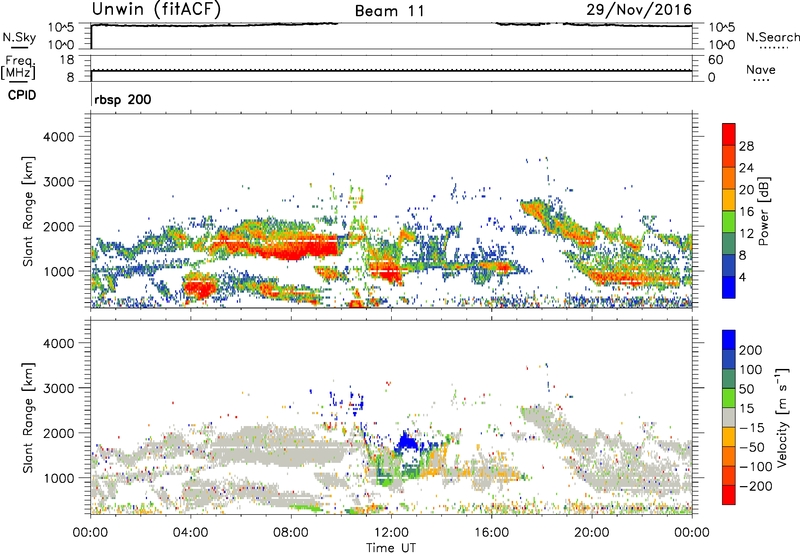
Task: Click the date '29/Nov/2016'
Action: coord(639,9)
